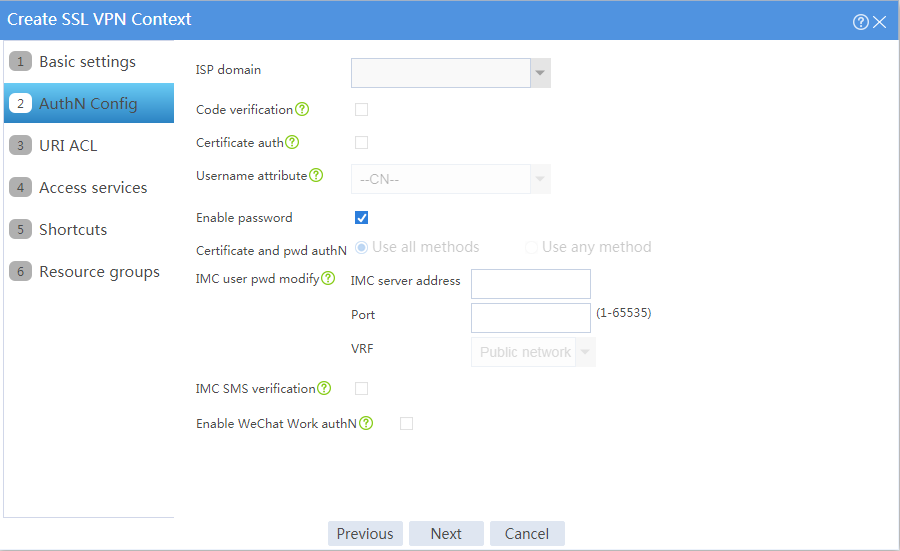The image size is (900, 551).
Task: Focus the IMC server address field
Action: click(x=531, y=284)
